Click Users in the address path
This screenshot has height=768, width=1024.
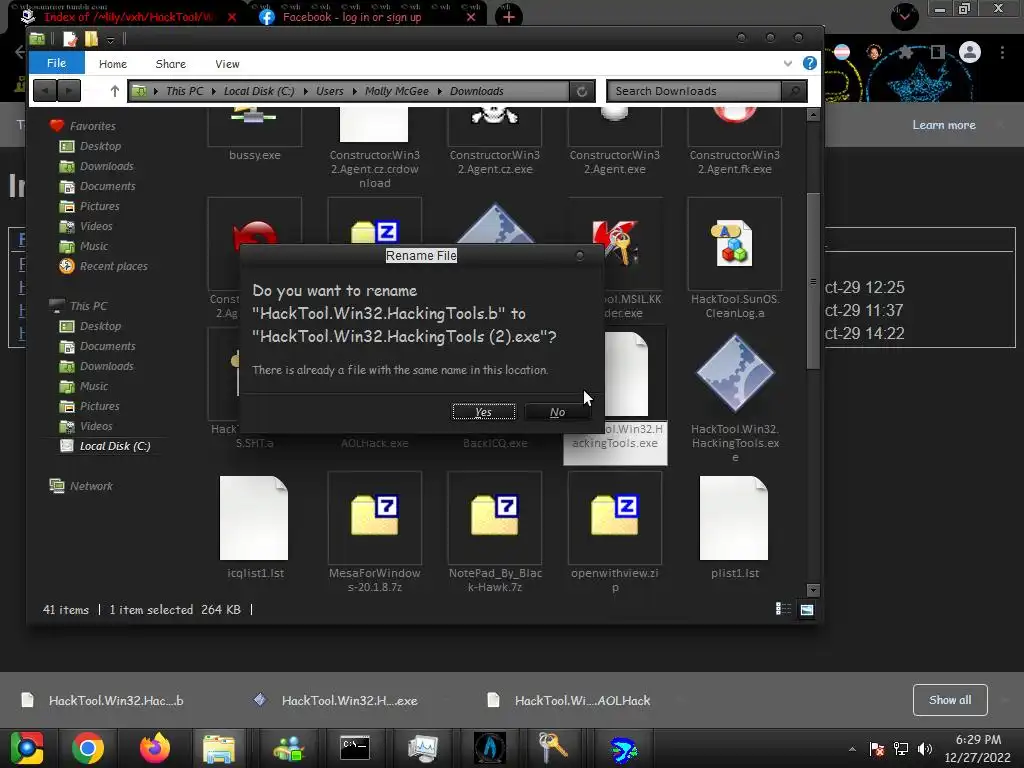pos(329,91)
